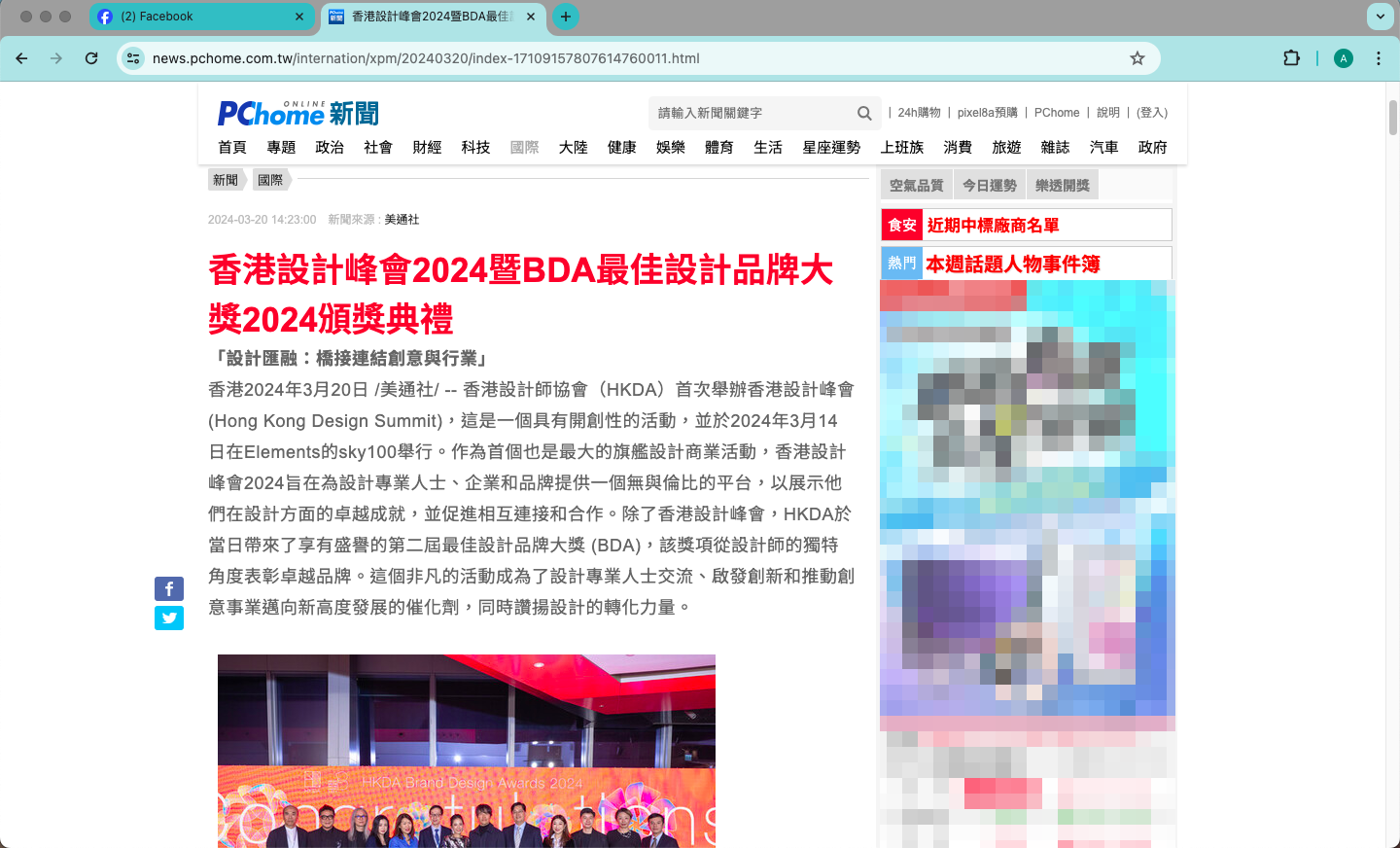Switch to the Facebook tab
Image resolution: width=1400 pixels, height=848 pixels.
[194, 17]
